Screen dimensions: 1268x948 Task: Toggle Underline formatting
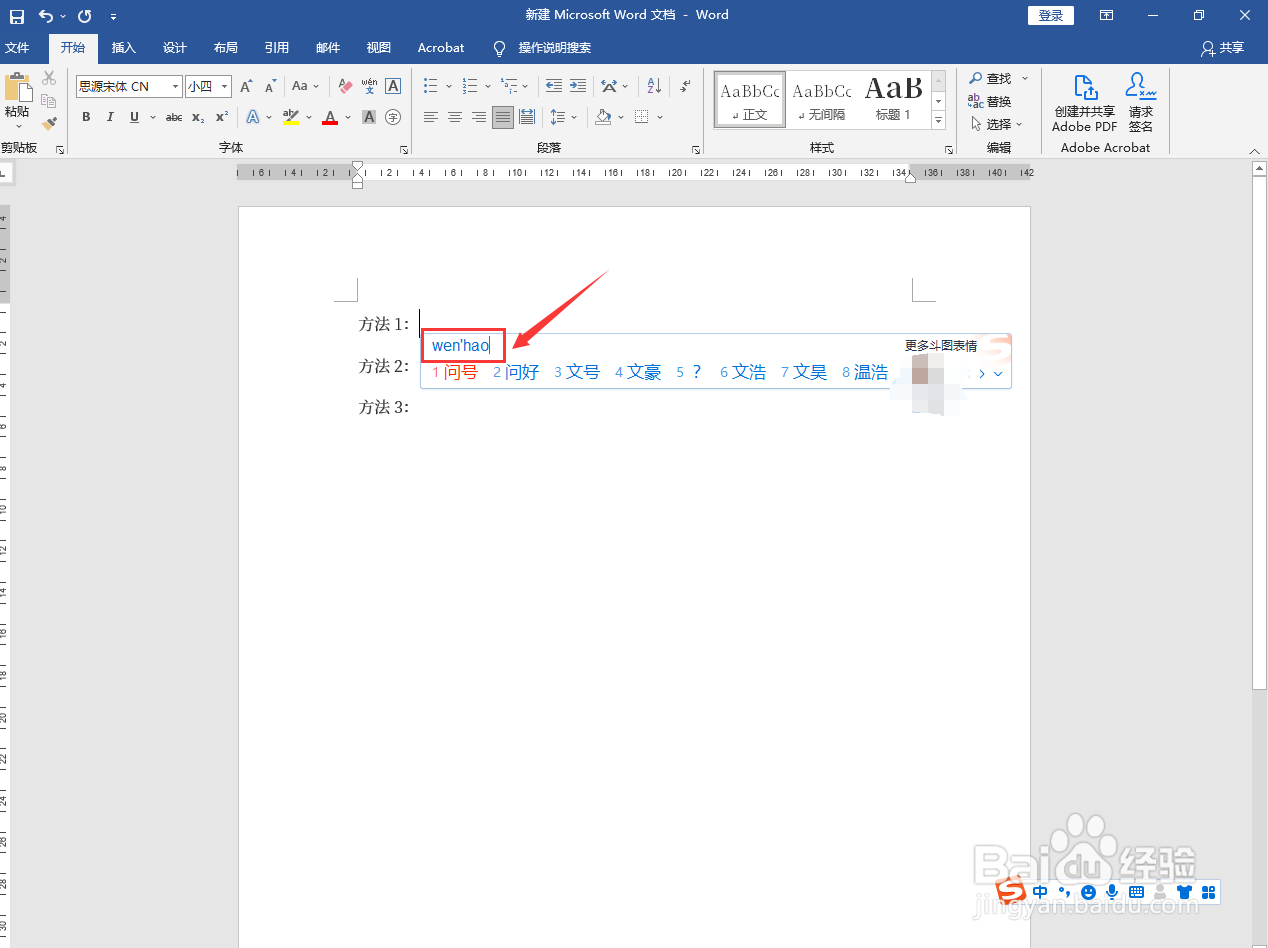(134, 117)
